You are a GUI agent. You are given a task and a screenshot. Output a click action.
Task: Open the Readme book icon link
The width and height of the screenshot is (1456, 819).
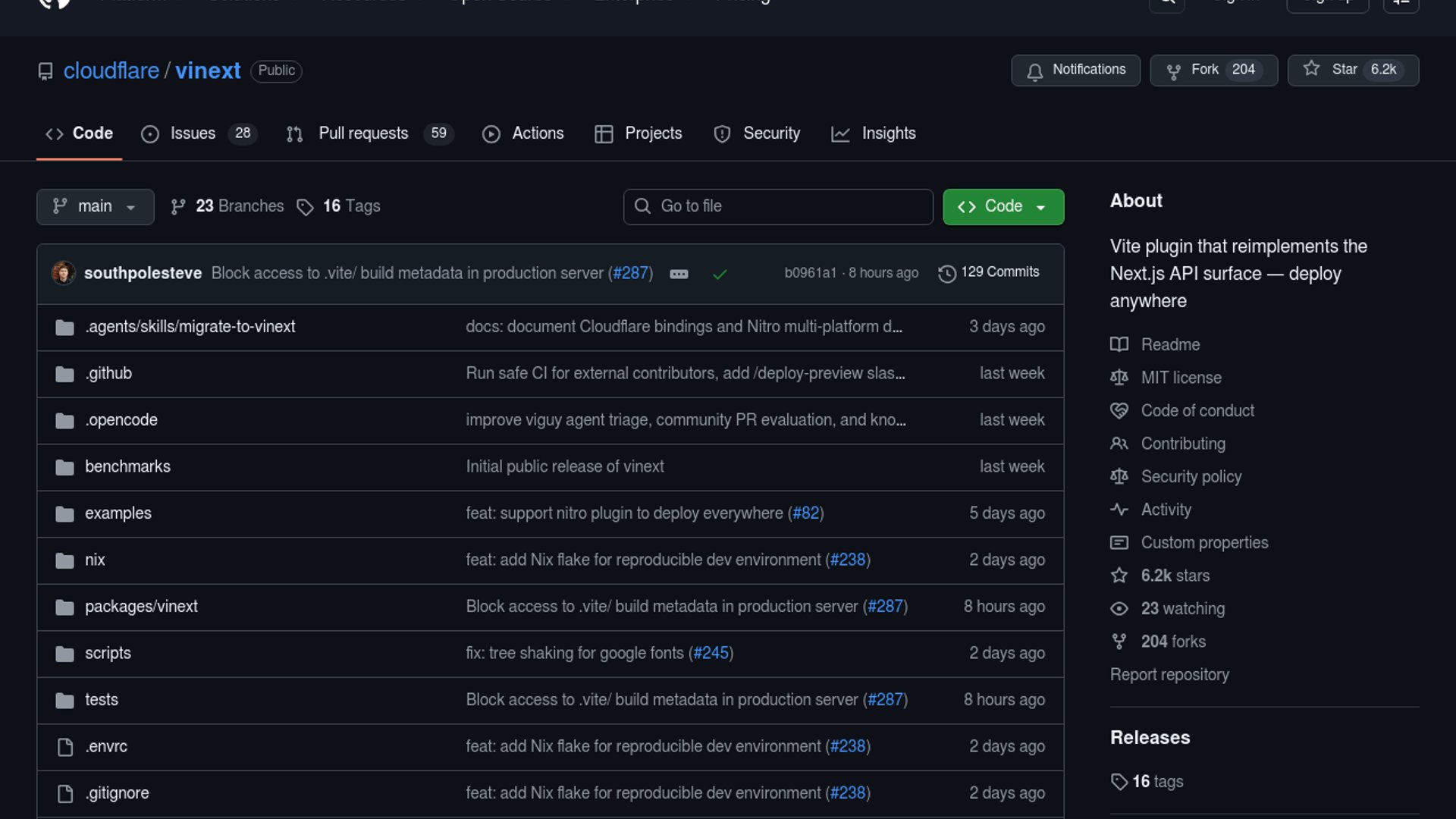pyautogui.click(x=1119, y=344)
